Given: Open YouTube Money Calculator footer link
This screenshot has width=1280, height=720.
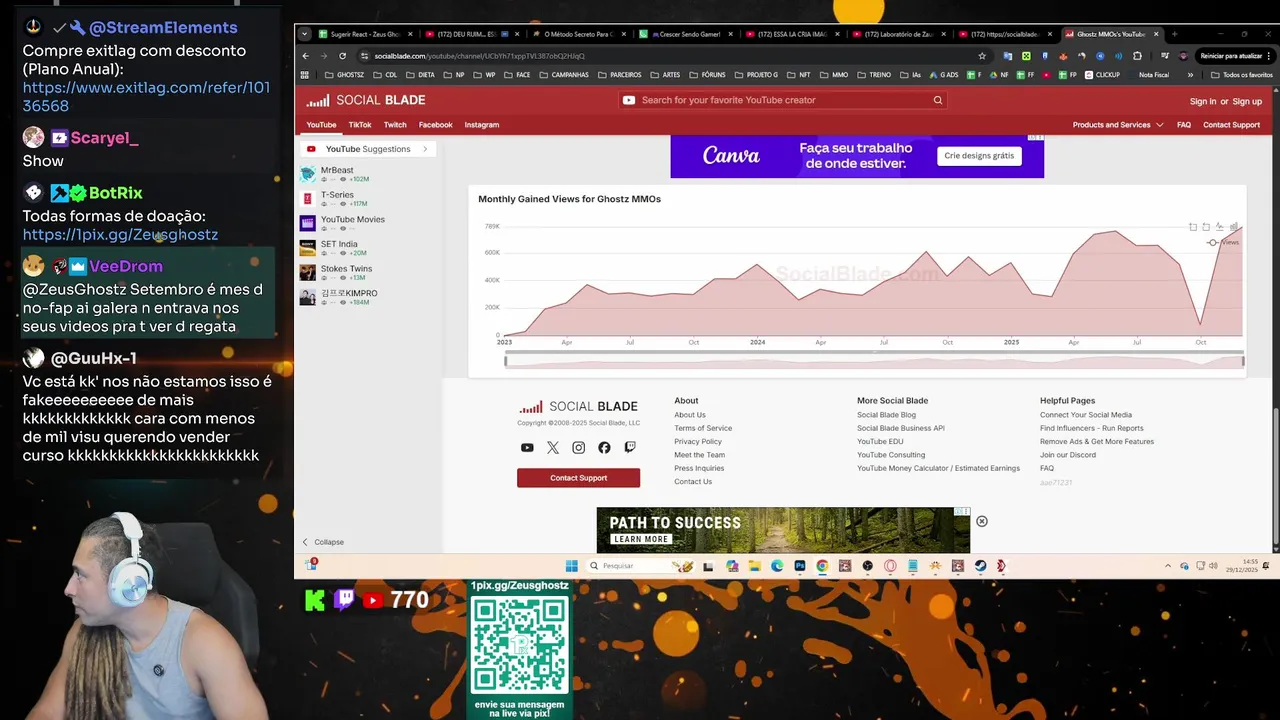Looking at the screenshot, I should (938, 468).
